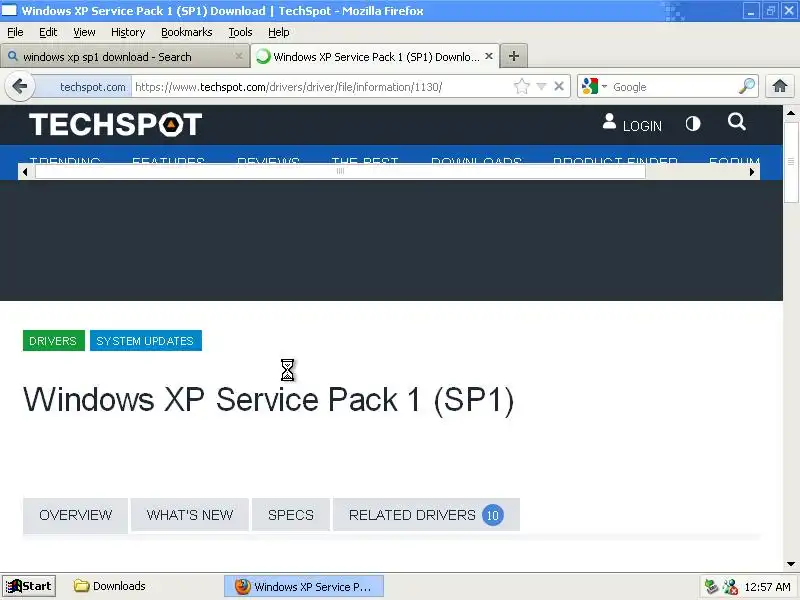
Task: Click the Firefox taskbar button
Action: click(x=304, y=587)
